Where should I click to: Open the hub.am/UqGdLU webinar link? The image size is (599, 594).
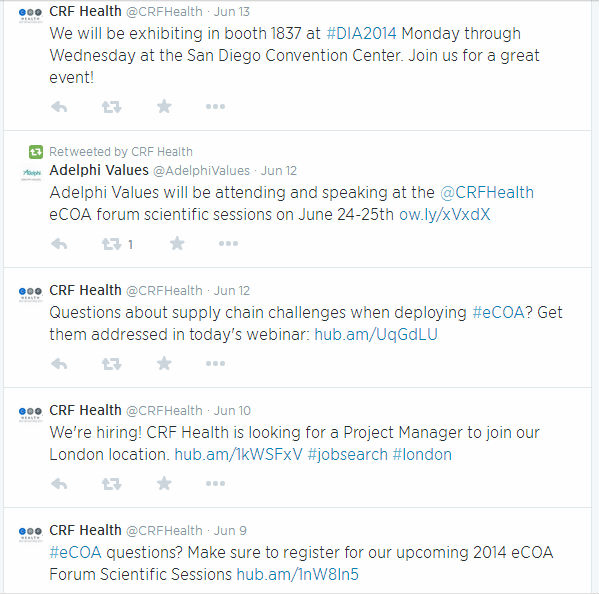[376, 335]
